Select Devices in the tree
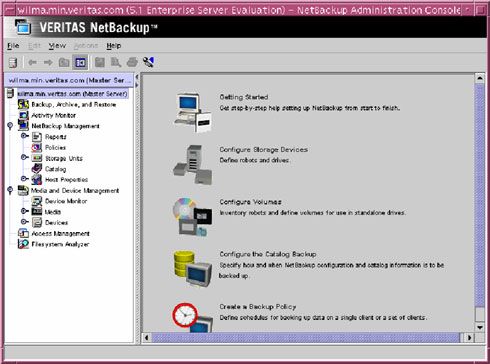490x364 pixels. [56, 223]
